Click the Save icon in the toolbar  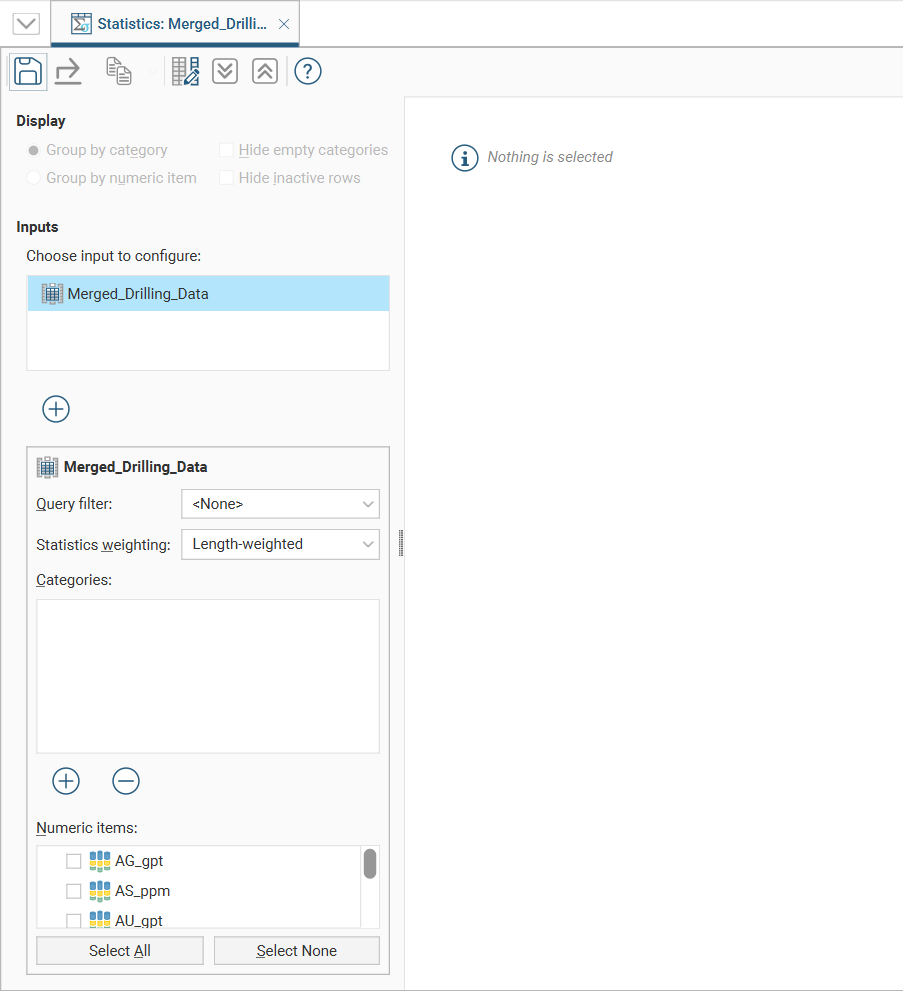click(28, 71)
